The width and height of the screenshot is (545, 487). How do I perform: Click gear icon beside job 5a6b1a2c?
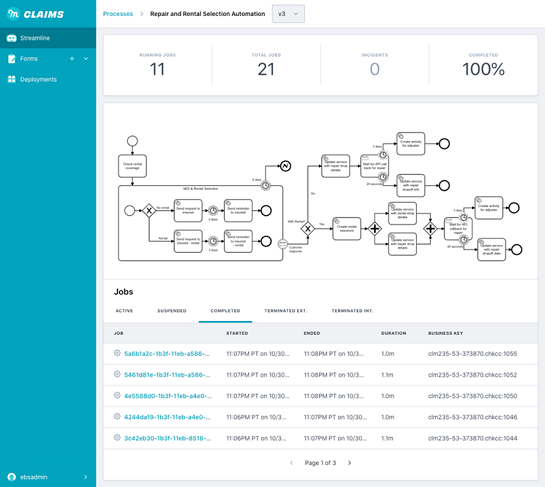coord(117,353)
